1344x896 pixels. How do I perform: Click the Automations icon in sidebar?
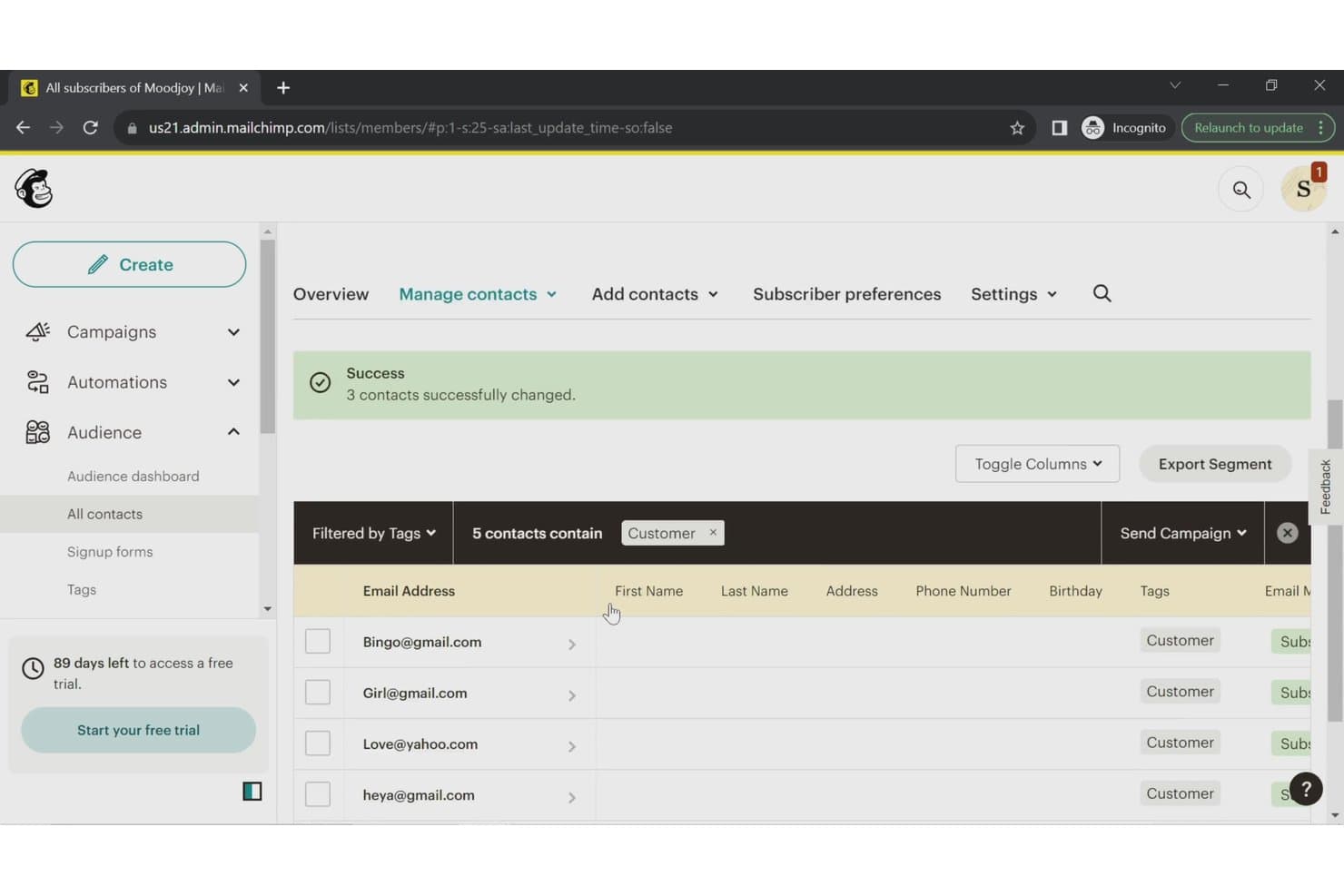pos(37,382)
